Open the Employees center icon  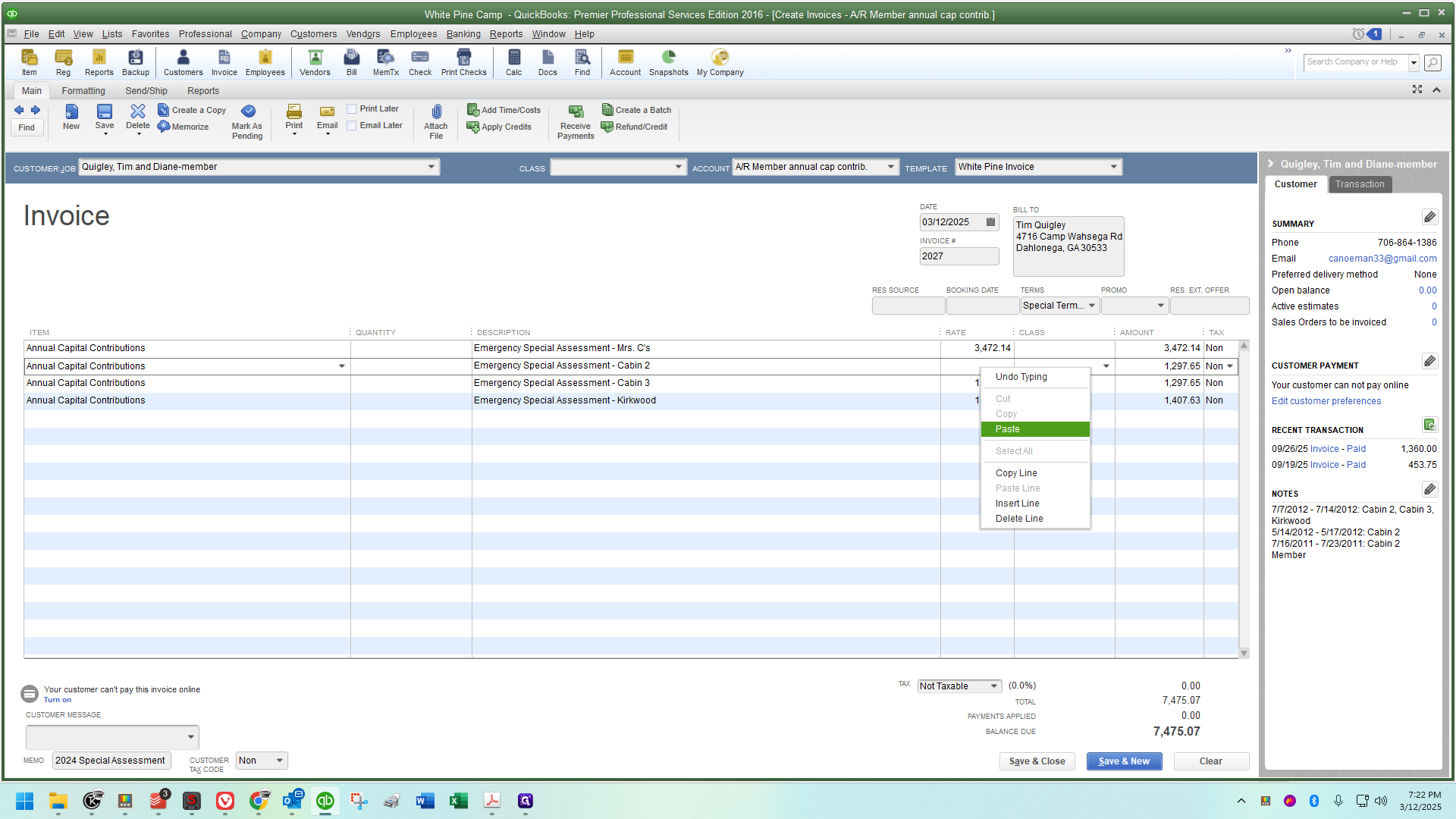[x=265, y=62]
